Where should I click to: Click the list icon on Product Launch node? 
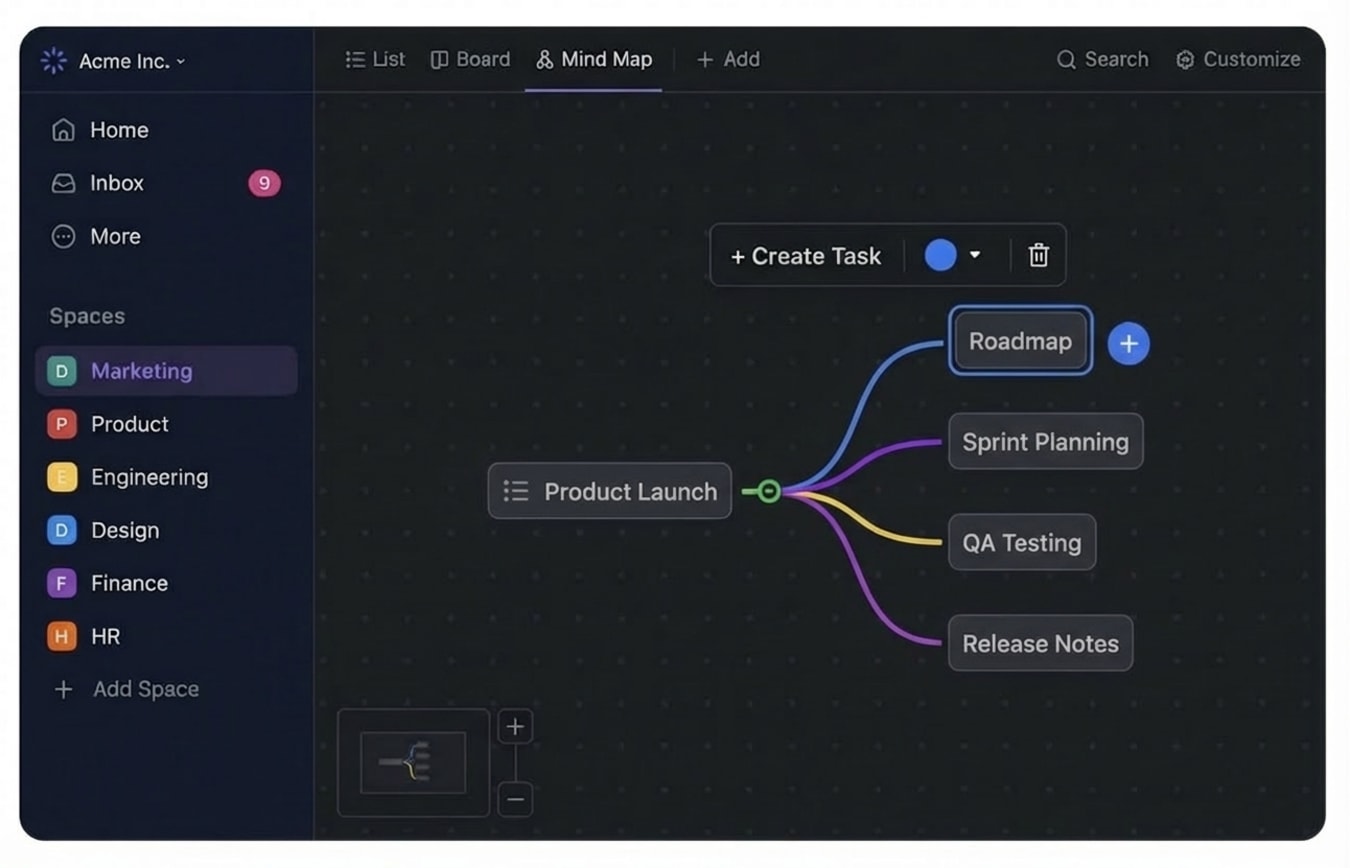(x=516, y=491)
